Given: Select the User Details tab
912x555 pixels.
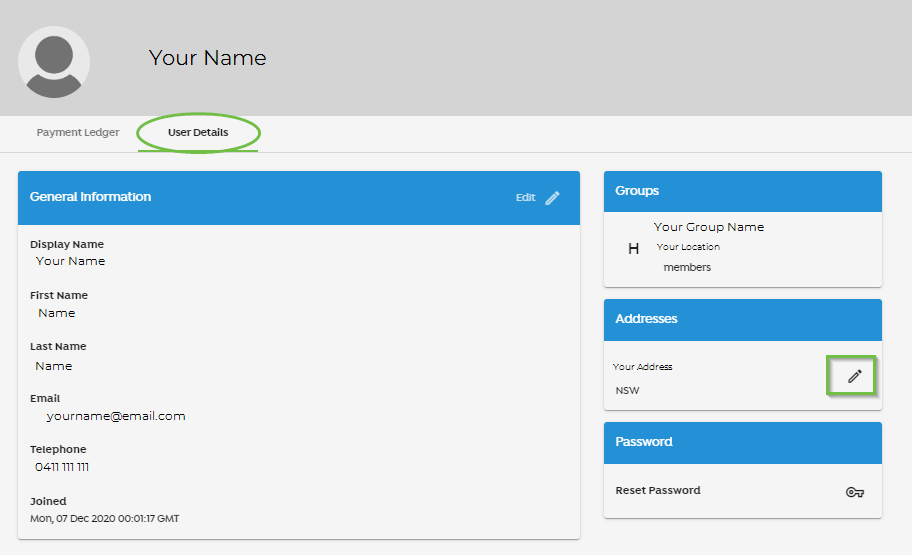Looking at the screenshot, I should (x=198, y=132).
